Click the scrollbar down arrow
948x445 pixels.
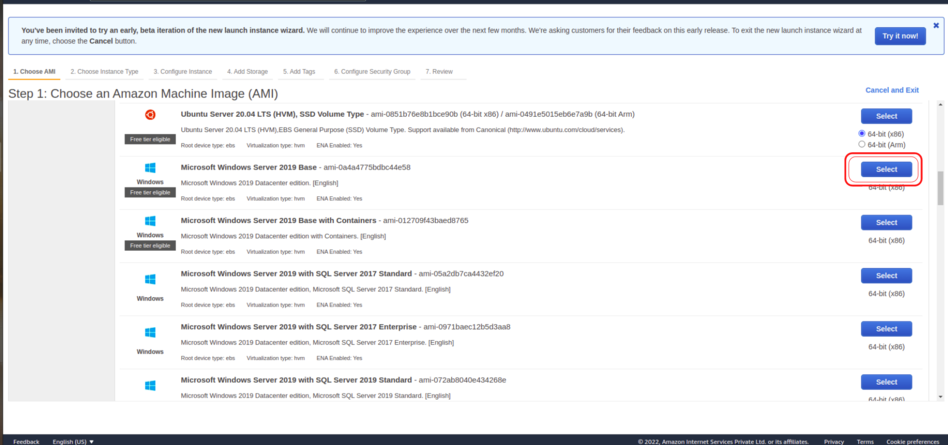tap(940, 397)
